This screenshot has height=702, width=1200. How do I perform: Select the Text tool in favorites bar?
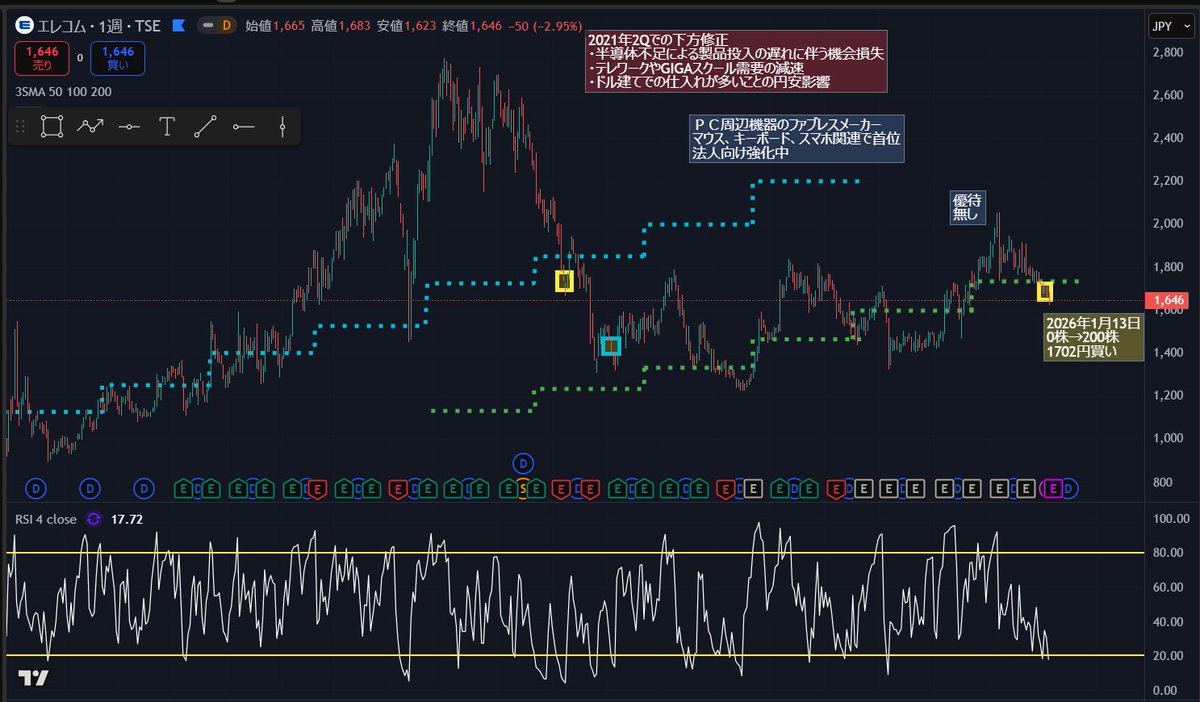(x=167, y=126)
